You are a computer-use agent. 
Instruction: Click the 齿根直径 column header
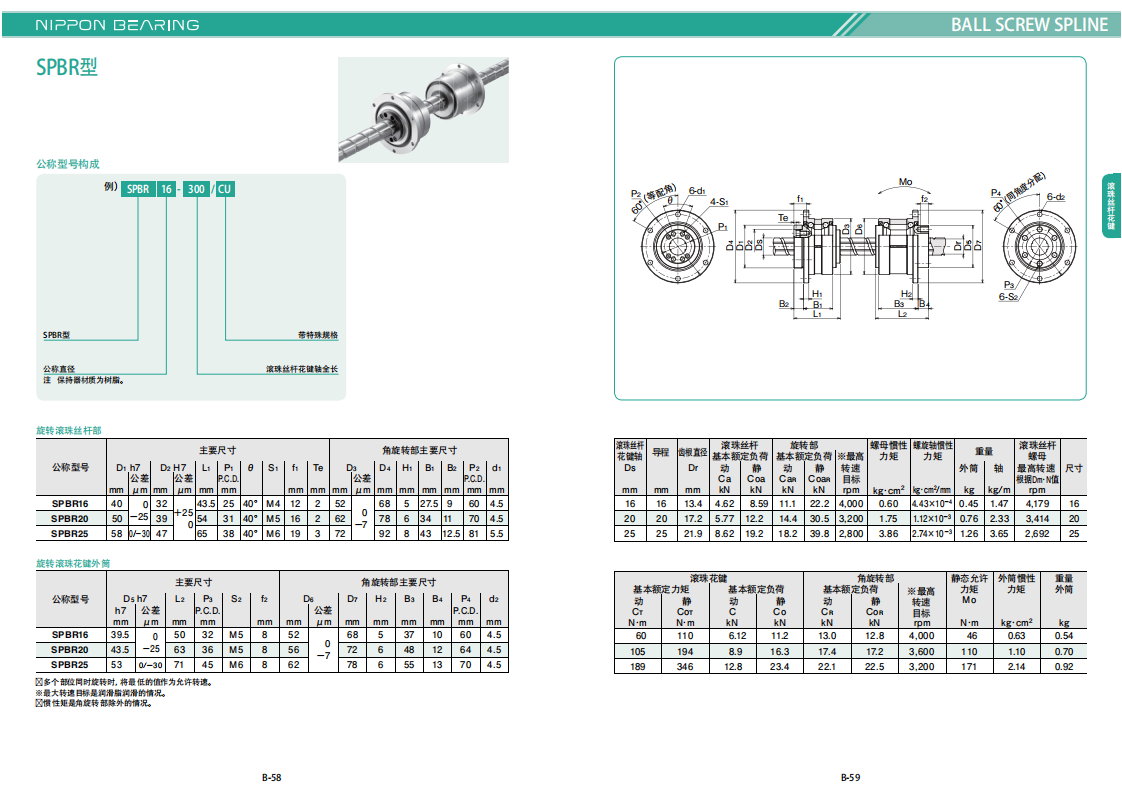click(693, 452)
